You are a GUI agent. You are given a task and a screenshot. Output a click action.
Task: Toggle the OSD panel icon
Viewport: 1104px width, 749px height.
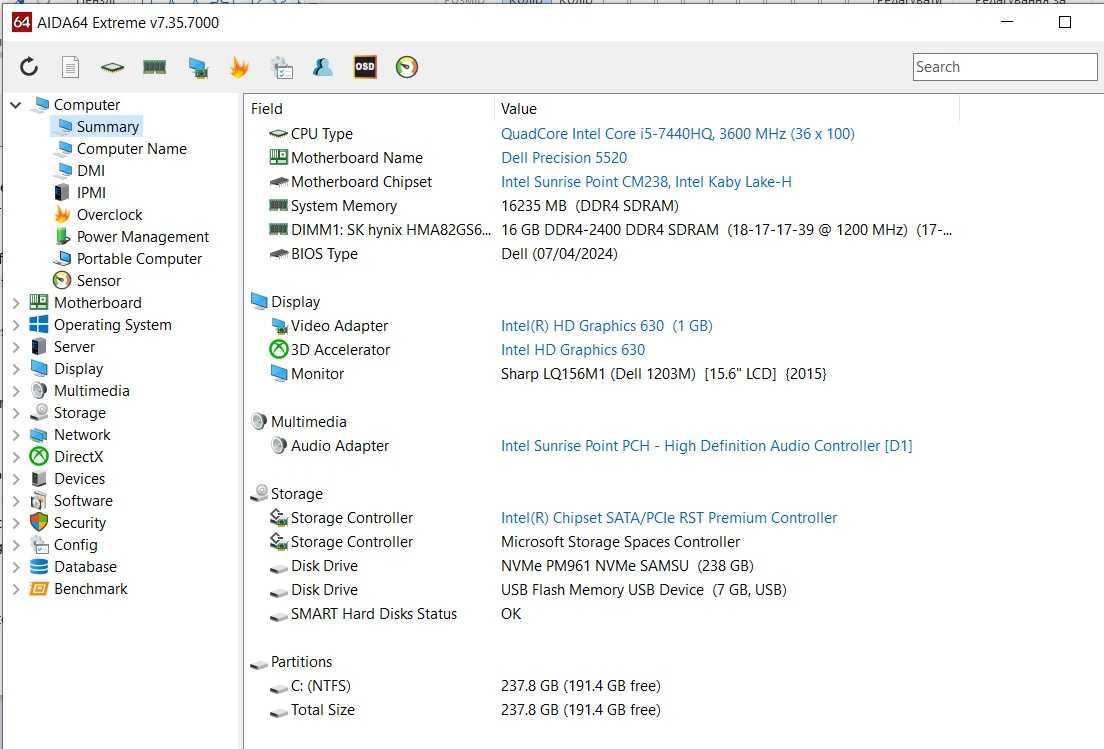pyautogui.click(x=365, y=66)
